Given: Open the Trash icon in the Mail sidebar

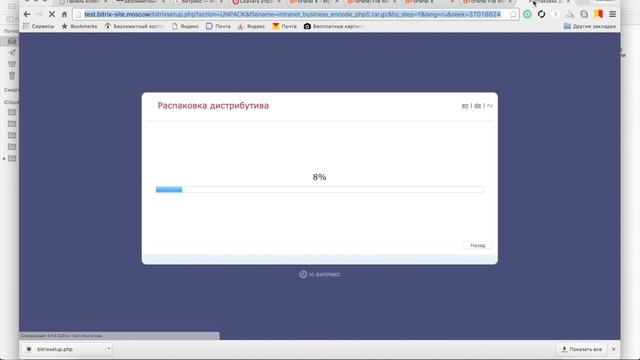Looking at the screenshot, I should (x=12, y=76).
